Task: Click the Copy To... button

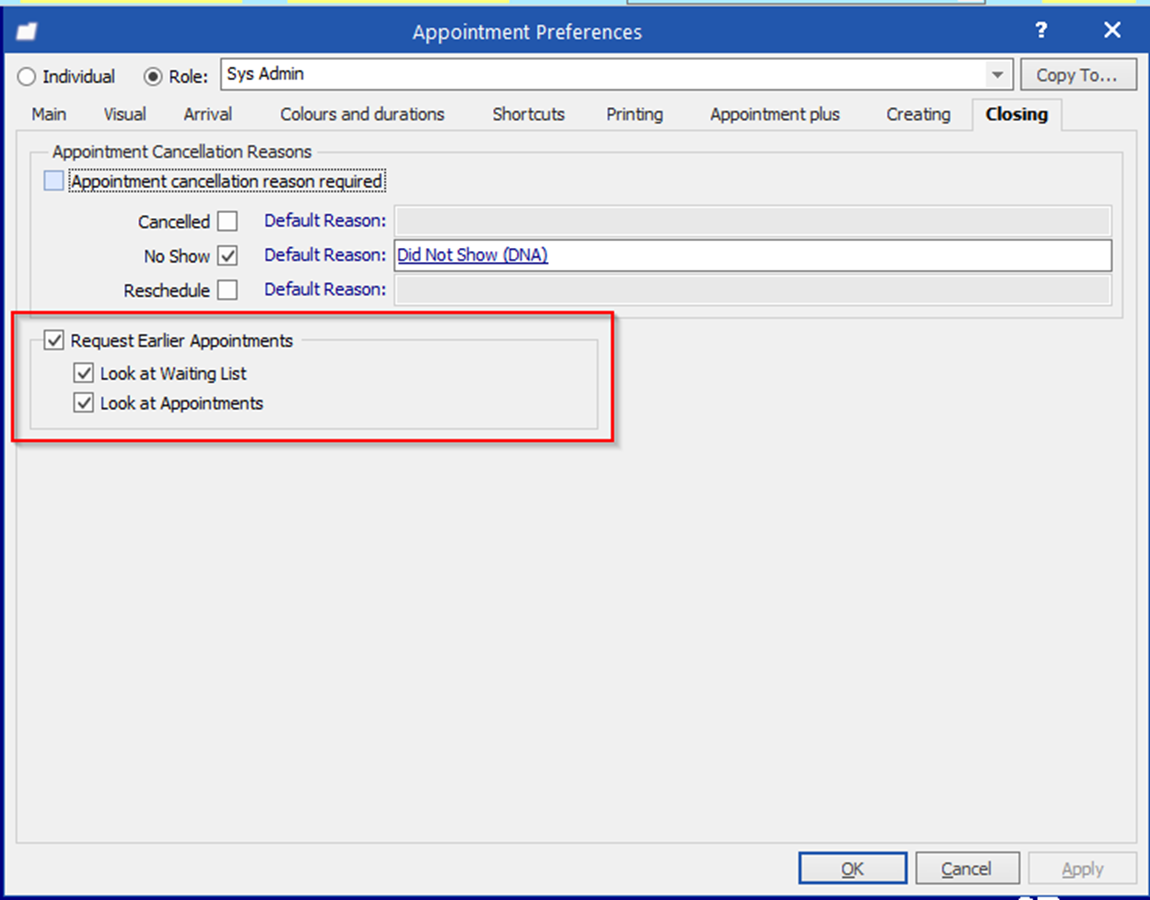Action: click(x=1076, y=75)
